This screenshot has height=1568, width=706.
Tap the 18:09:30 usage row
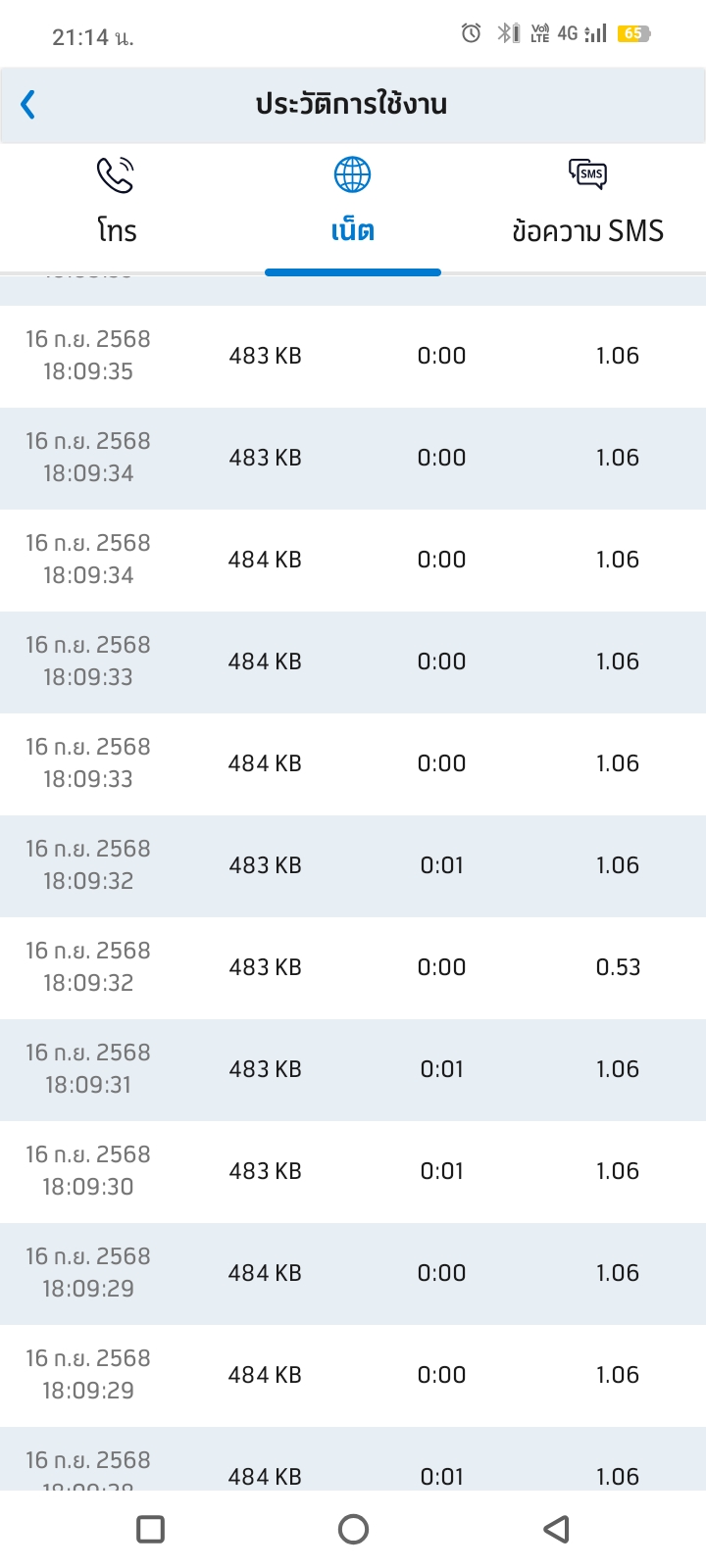point(353,1171)
